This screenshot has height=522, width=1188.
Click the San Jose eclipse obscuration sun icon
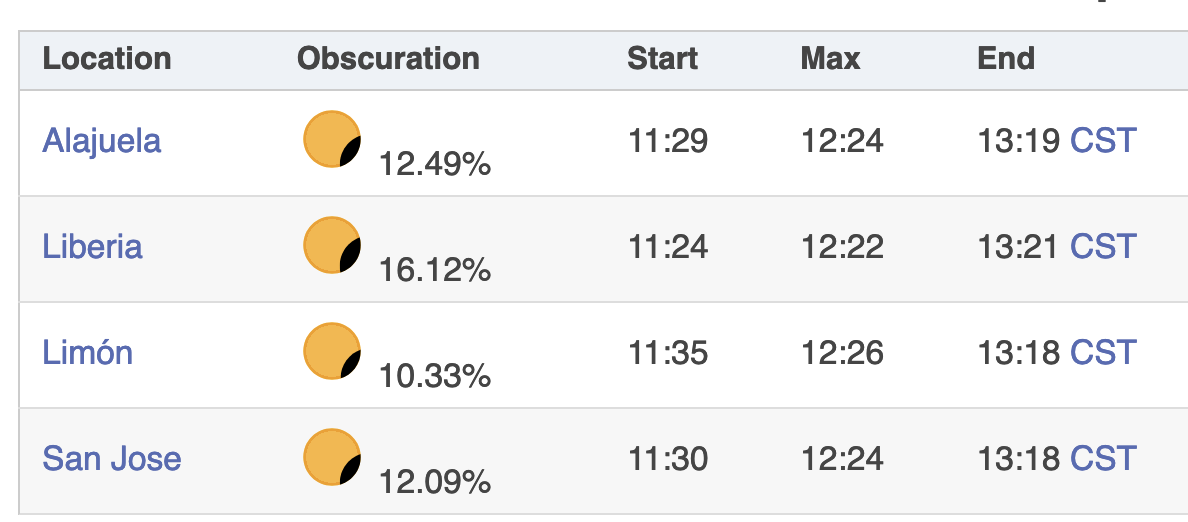point(331,458)
